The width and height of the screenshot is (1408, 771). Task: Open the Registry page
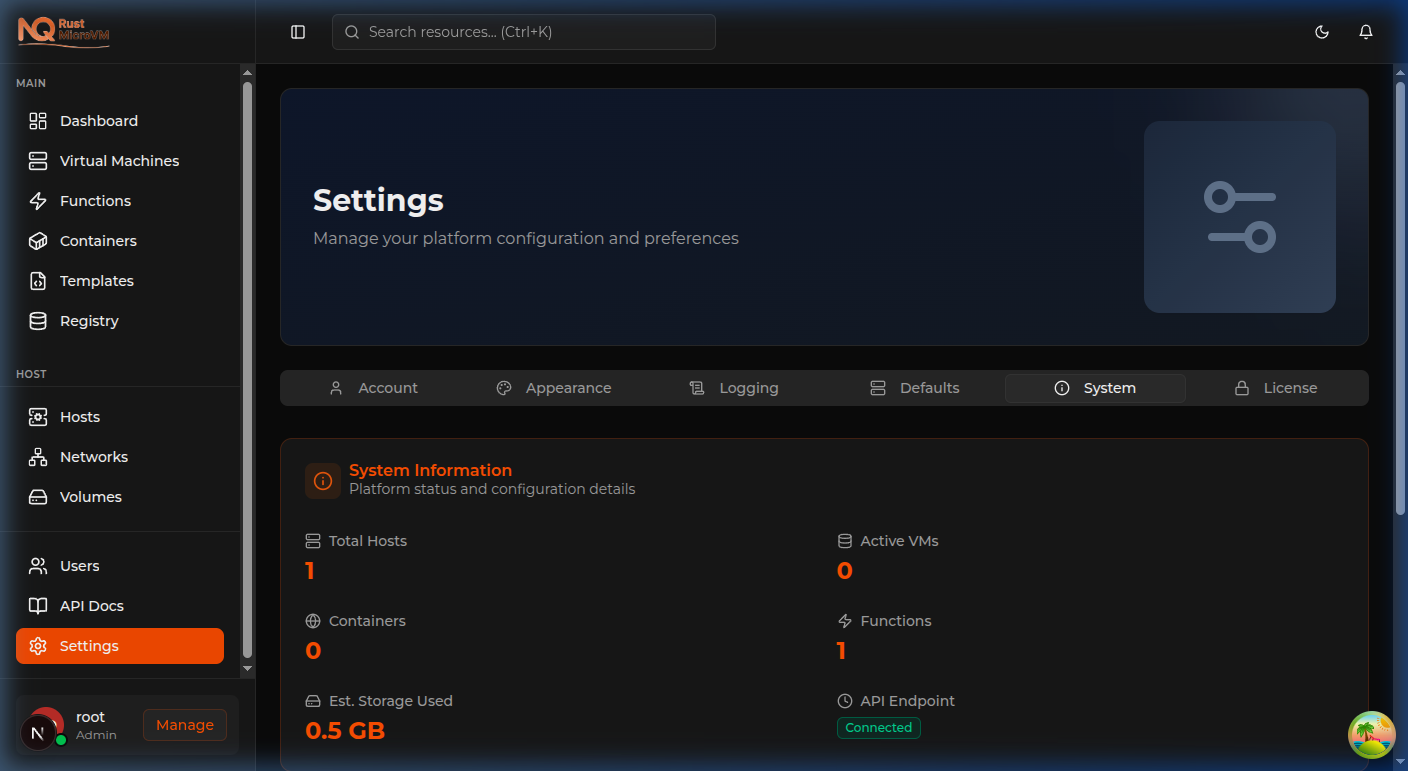91,320
